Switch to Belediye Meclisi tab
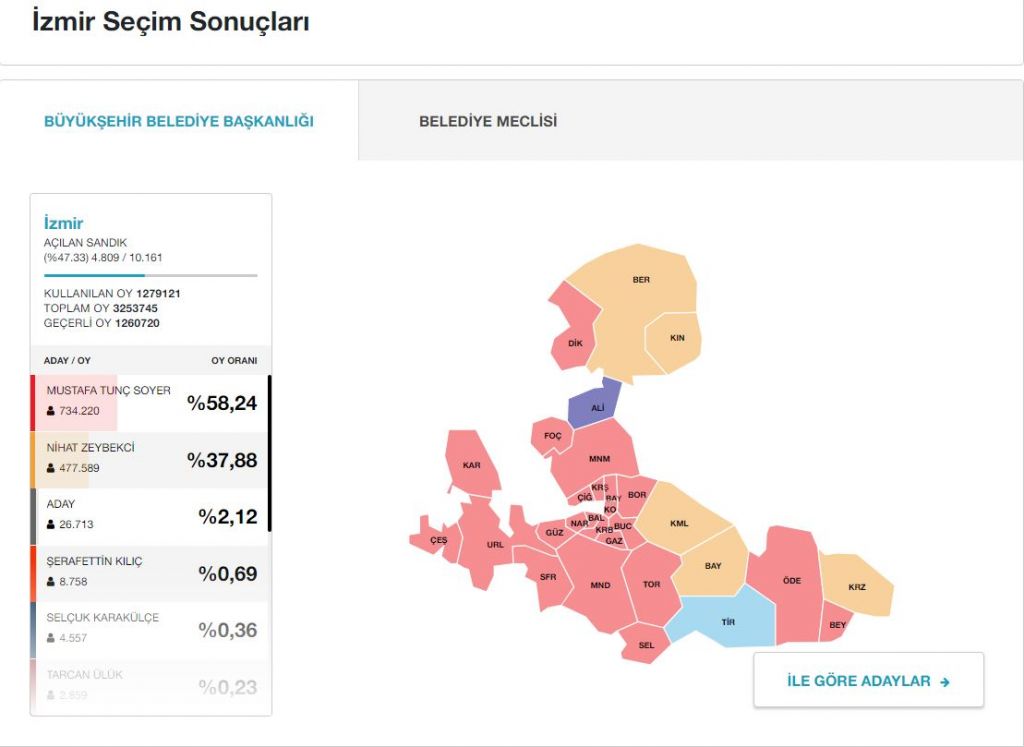 [x=488, y=122]
